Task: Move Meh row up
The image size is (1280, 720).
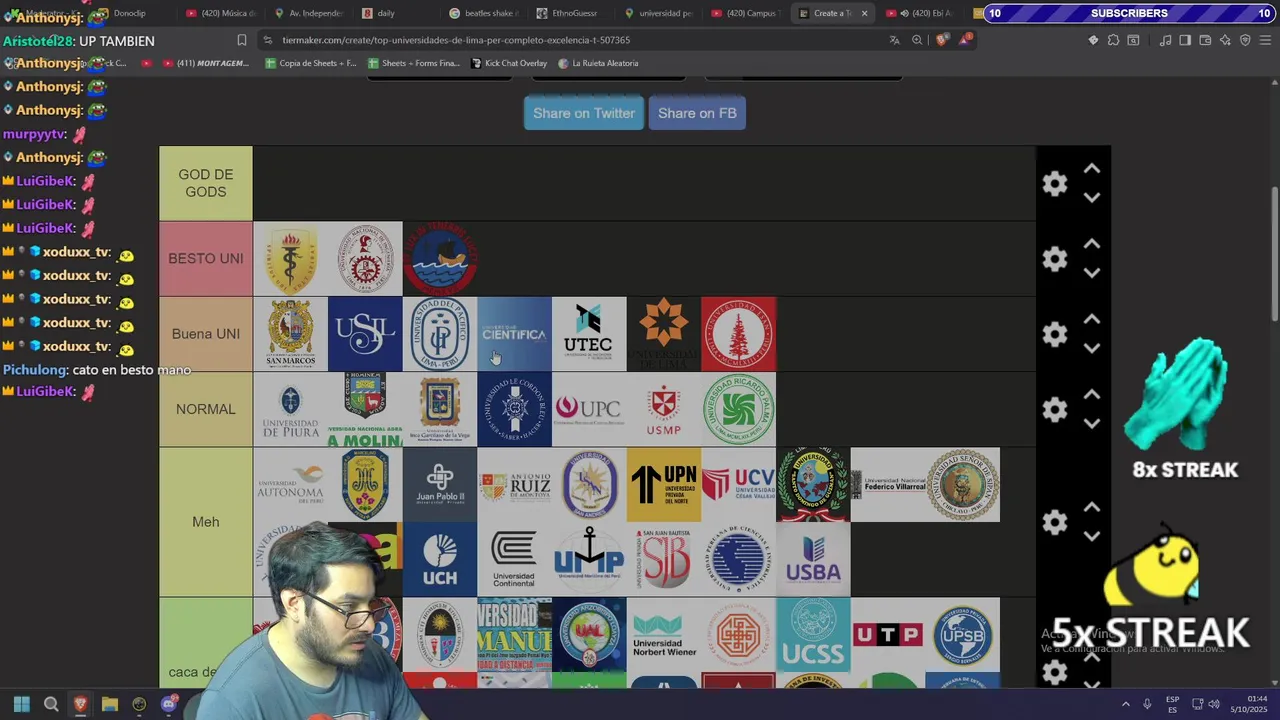Action: point(1092,507)
